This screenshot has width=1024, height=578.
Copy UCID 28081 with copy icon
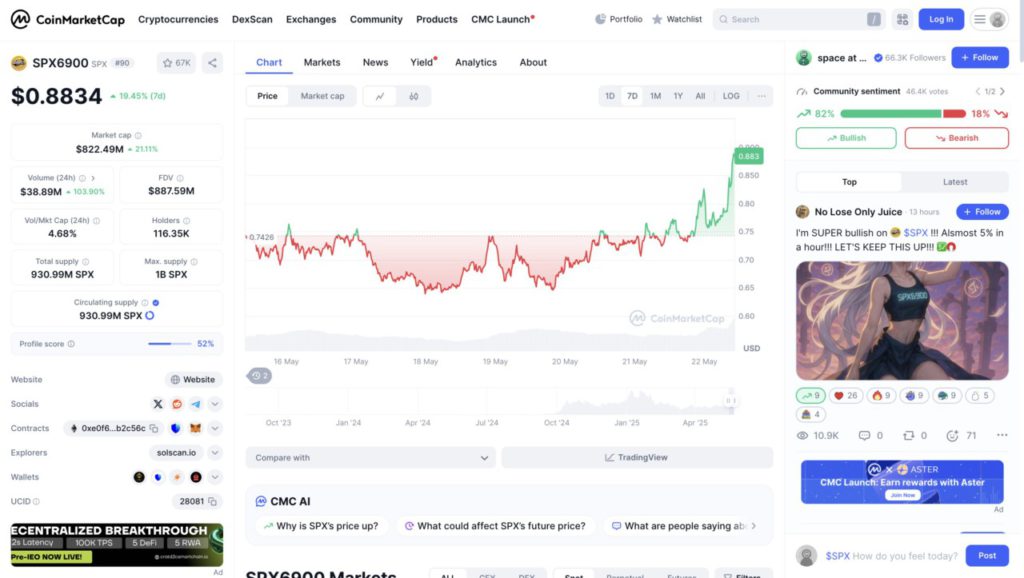[x=212, y=502]
